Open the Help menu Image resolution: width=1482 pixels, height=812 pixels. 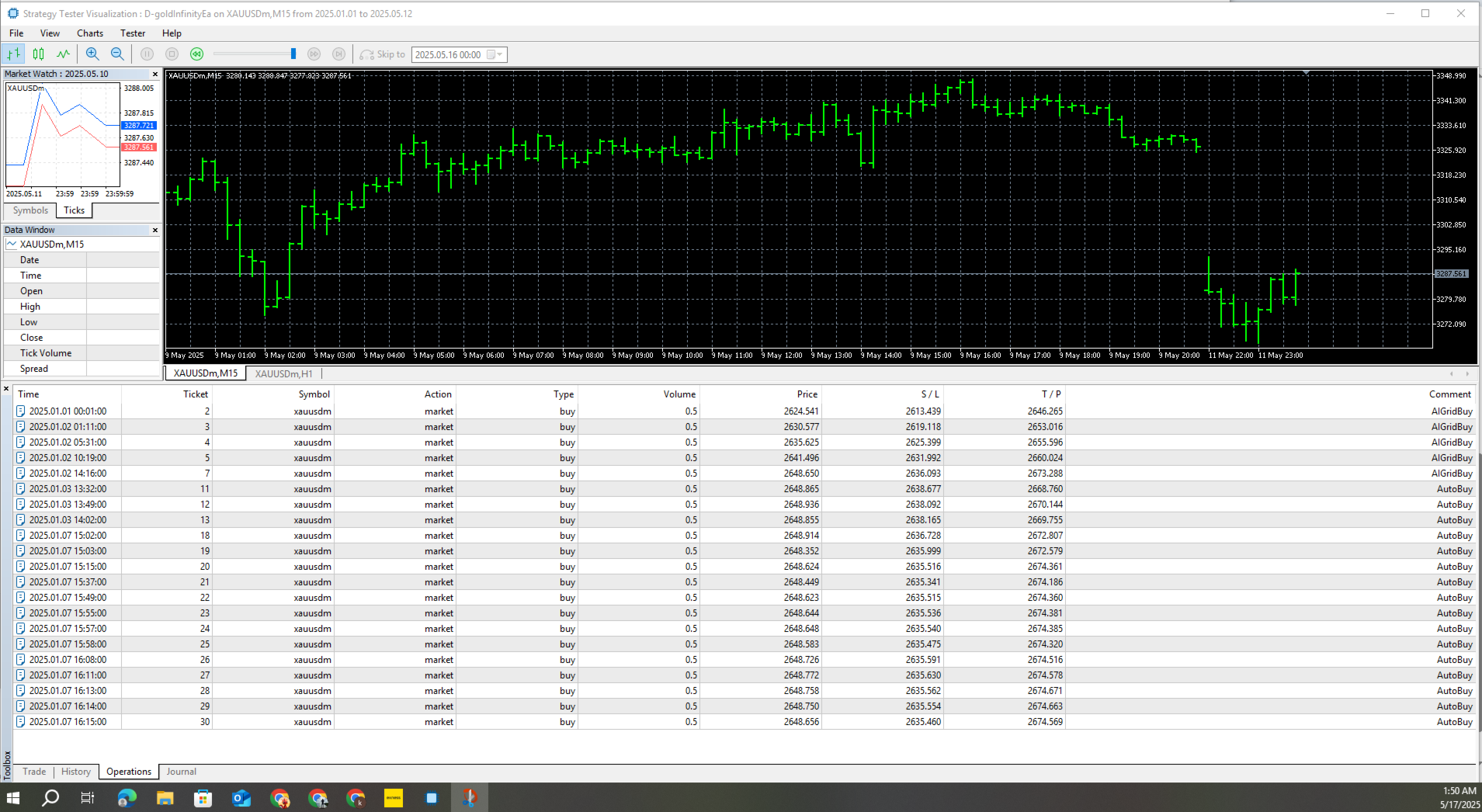pos(172,33)
